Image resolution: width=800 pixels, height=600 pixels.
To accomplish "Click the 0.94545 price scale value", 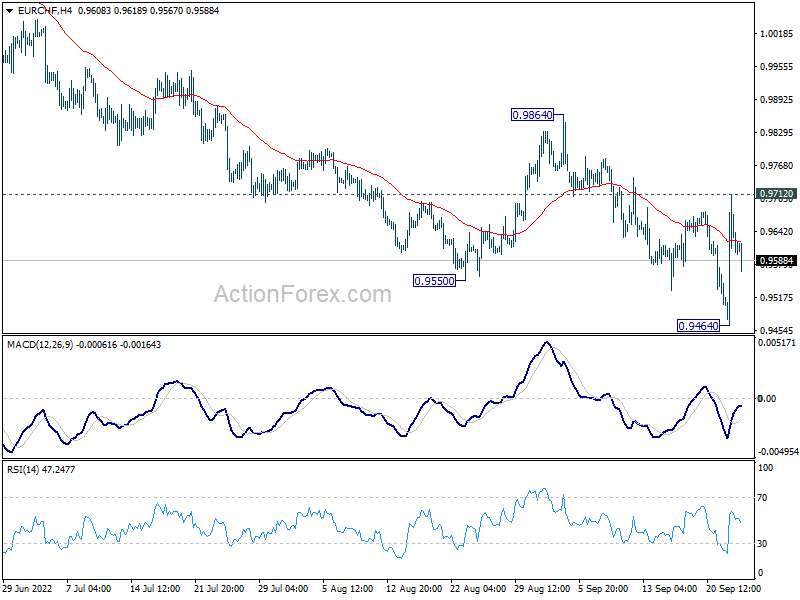I will tap(777, 331).
